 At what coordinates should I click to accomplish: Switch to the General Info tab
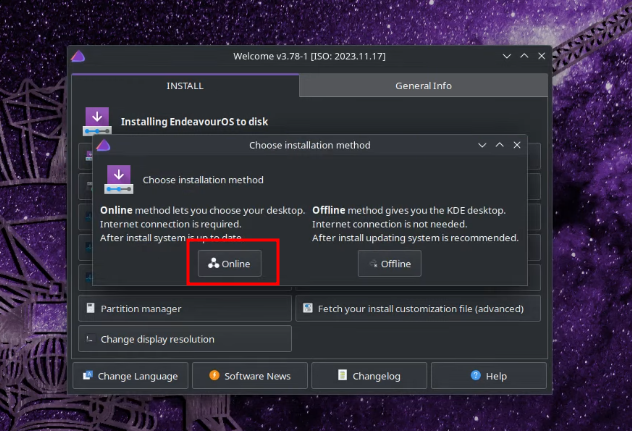coord(423,85)
